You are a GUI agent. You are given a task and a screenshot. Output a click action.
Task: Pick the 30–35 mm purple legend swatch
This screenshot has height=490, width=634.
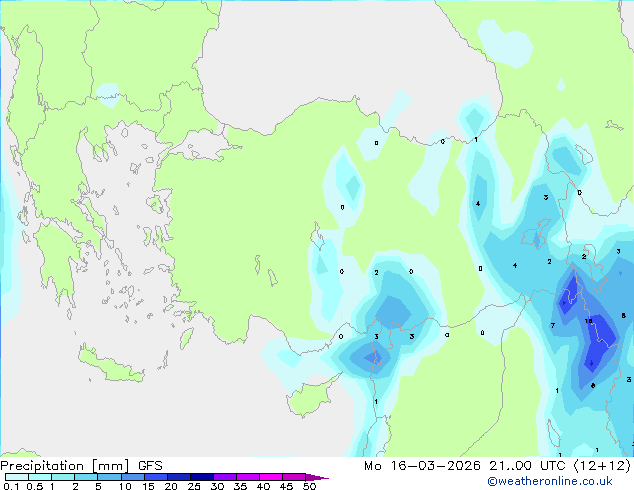tap(225, 477)
